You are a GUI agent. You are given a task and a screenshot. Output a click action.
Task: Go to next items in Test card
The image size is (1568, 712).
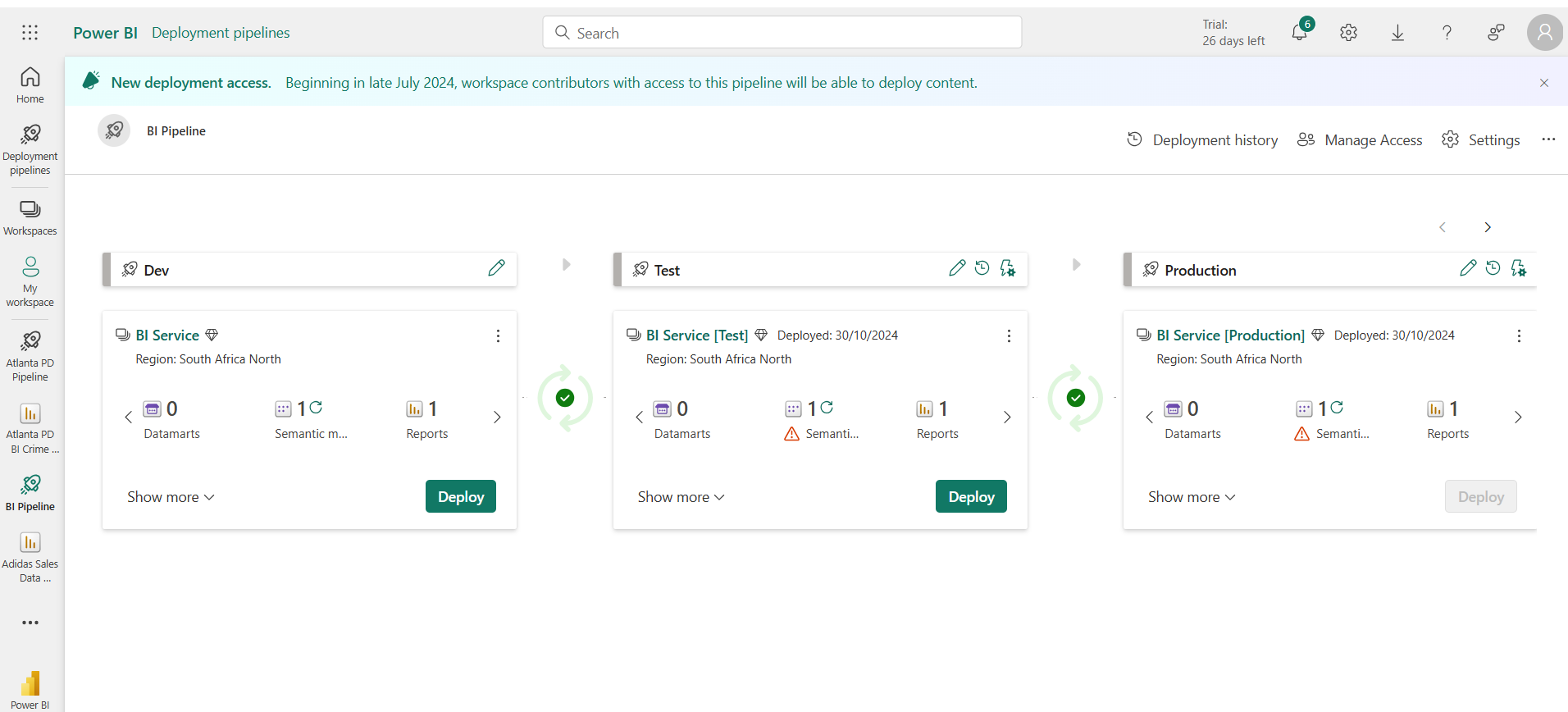pos(1007,417)
